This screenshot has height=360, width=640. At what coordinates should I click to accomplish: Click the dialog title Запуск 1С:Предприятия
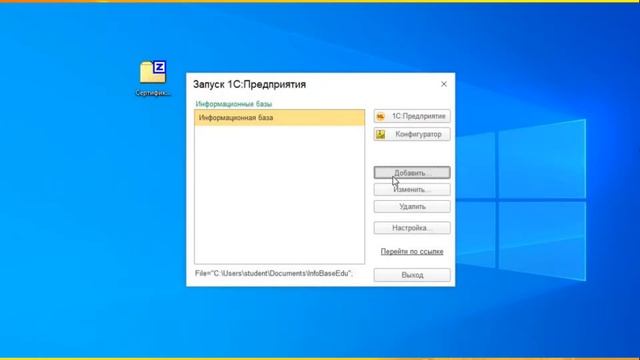coord(249,84)
